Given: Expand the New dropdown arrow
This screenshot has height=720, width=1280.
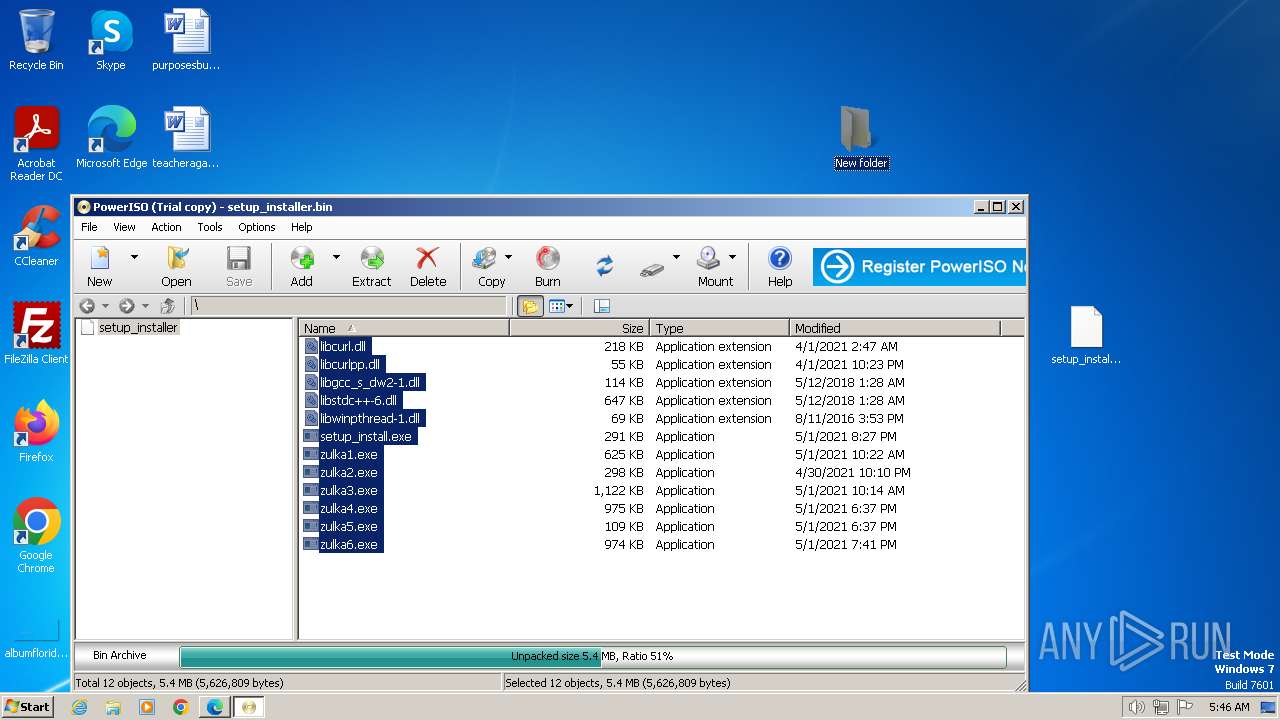Looking at the screenshot, I should point(134,258).
